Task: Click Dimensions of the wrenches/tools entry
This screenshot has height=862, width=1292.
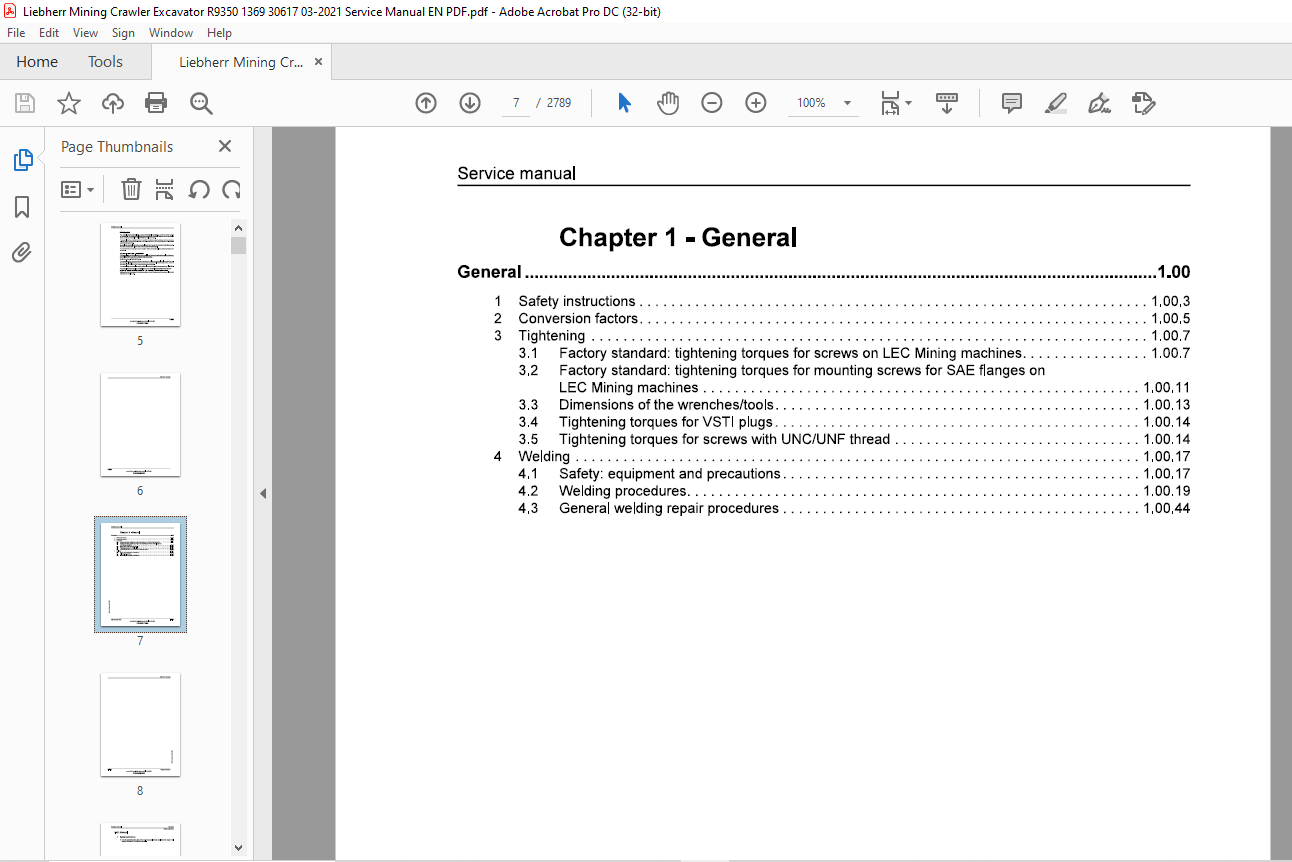Action: pyautogui.click(x=667, y=405)
